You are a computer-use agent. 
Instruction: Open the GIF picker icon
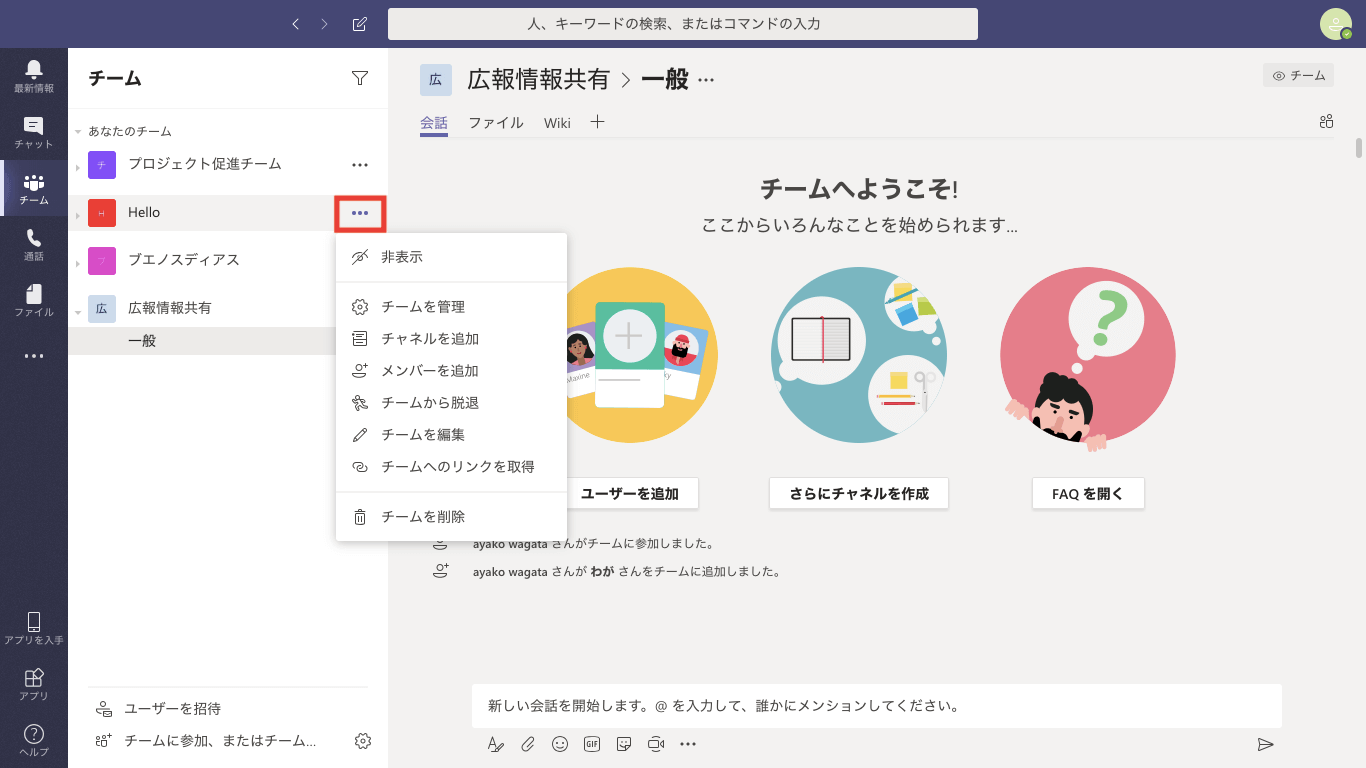click(x=592, y=744)
